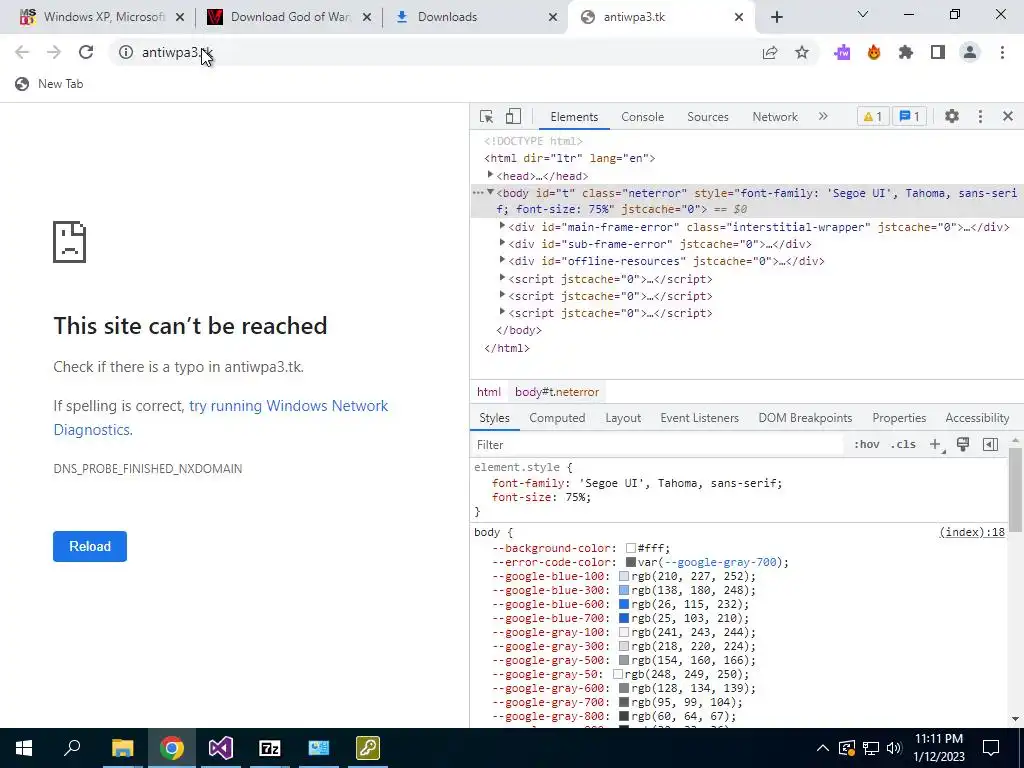Expand the second script node

coord(502,295)
